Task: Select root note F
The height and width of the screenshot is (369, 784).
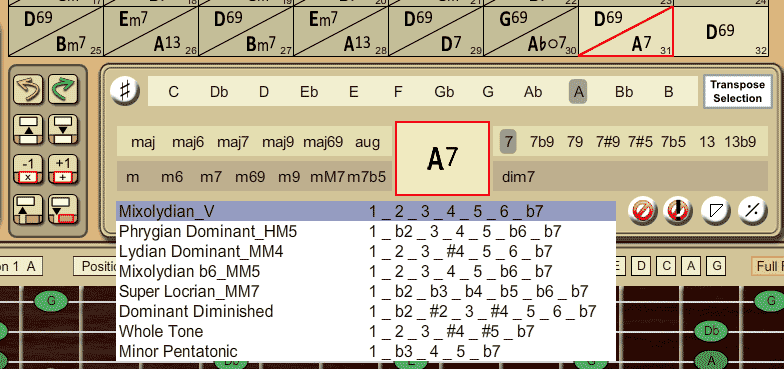Action: point(398,92)
